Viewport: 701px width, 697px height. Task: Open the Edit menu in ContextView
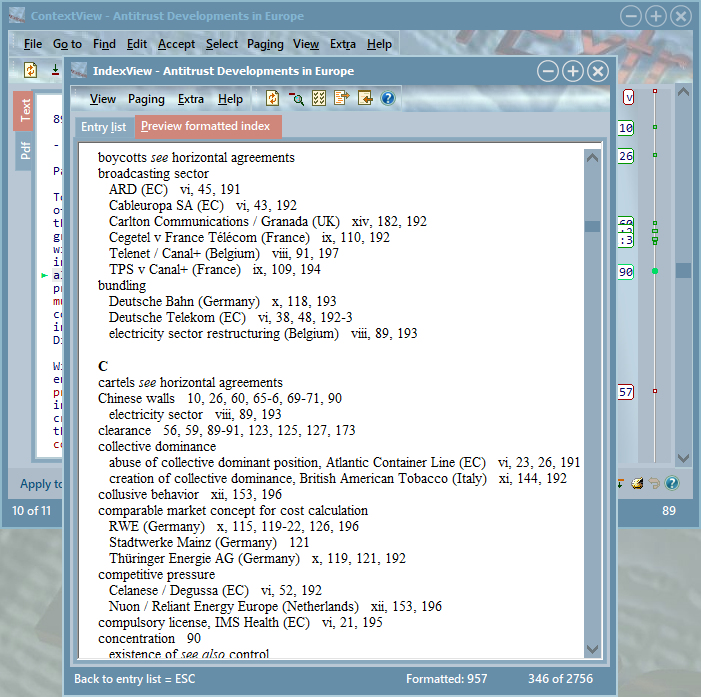click(137, 44)
